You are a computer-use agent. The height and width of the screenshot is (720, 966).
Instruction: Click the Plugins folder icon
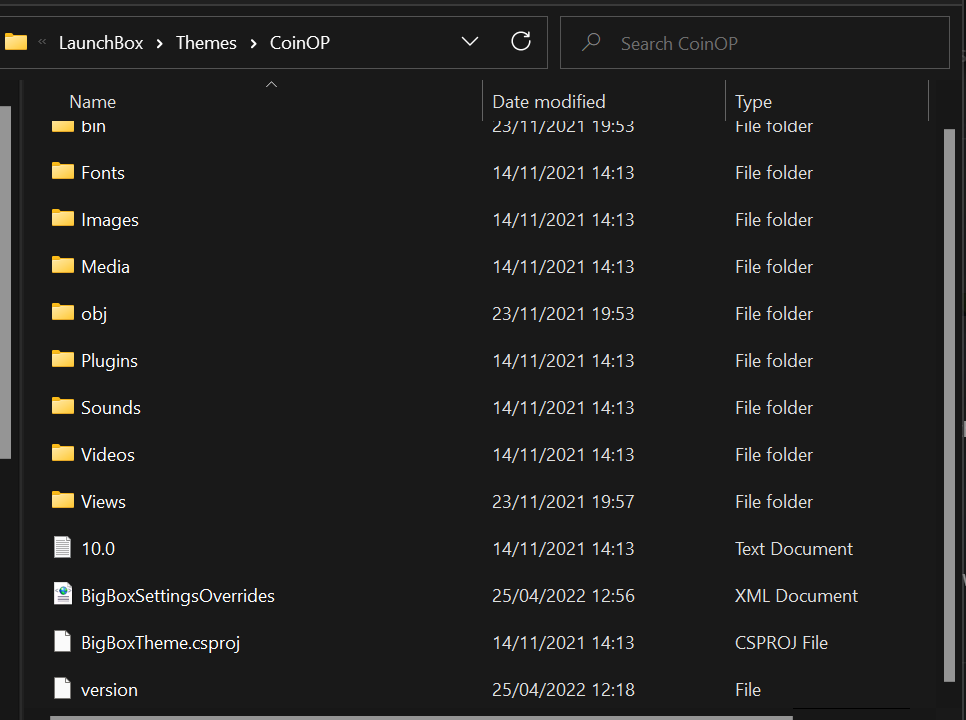click(x=62, y=359)
